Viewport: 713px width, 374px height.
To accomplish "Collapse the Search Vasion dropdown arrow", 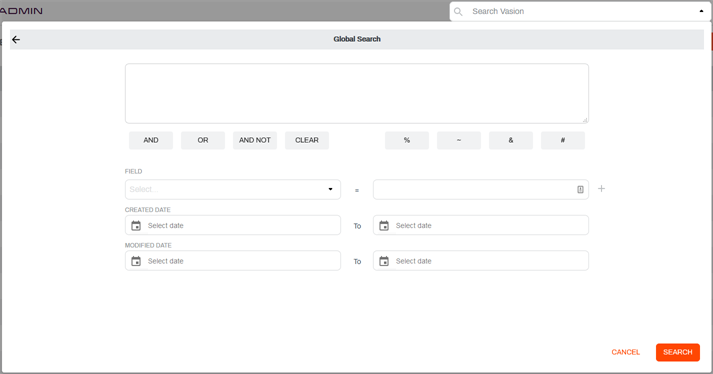I will coord(701,11).
